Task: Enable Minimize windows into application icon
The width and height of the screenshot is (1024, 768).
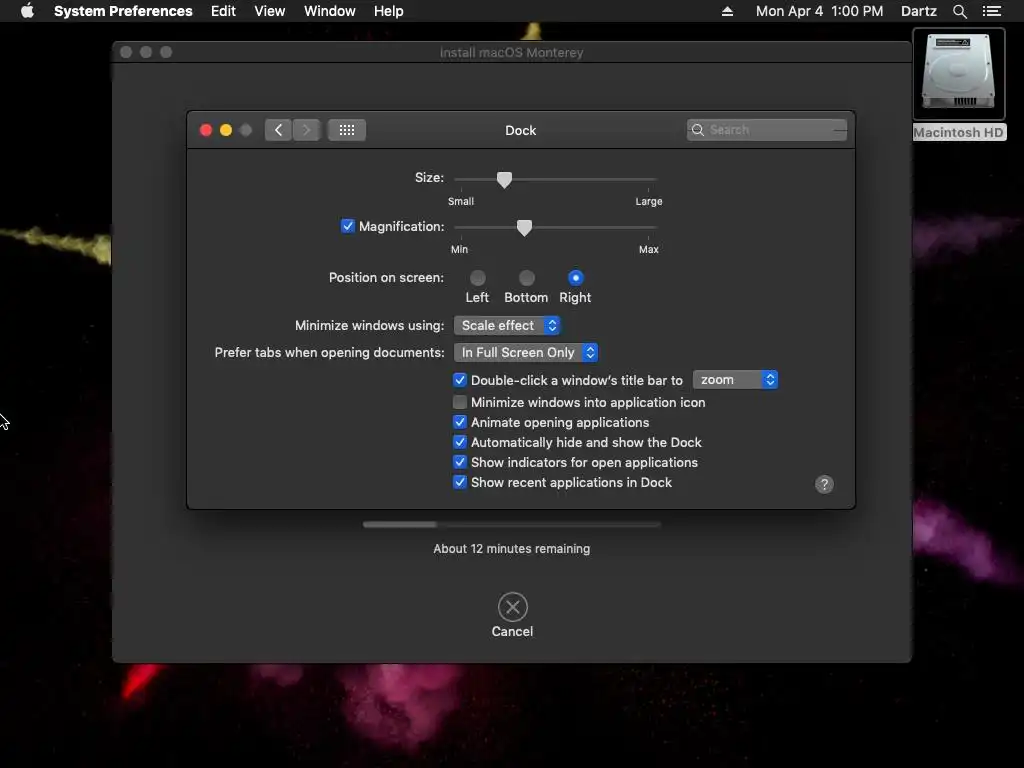Action: point(460,402)
